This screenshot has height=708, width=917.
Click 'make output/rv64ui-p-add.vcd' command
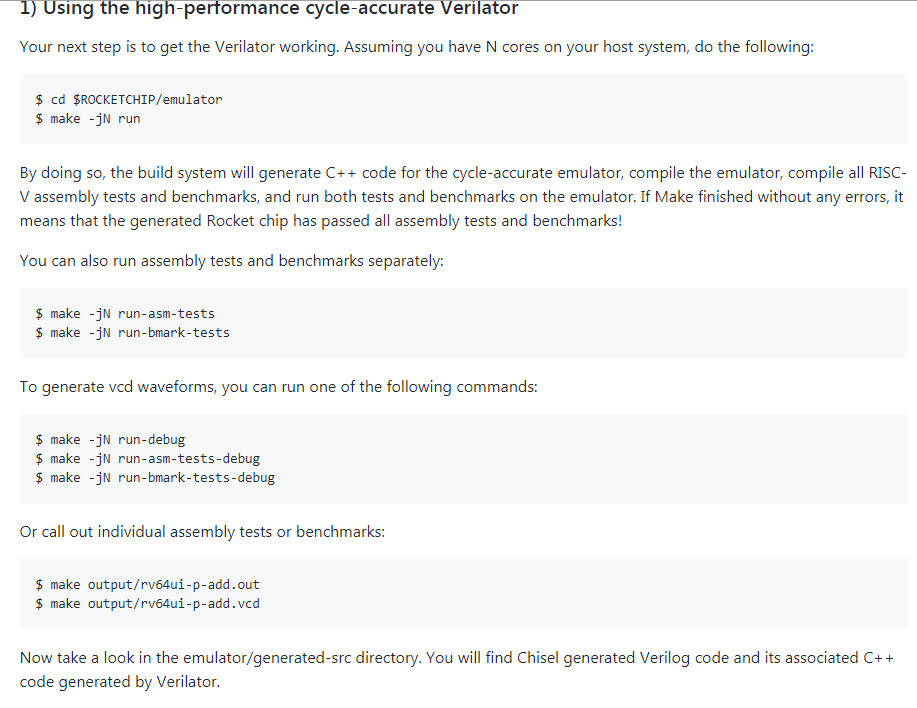(x=147, y=604)
